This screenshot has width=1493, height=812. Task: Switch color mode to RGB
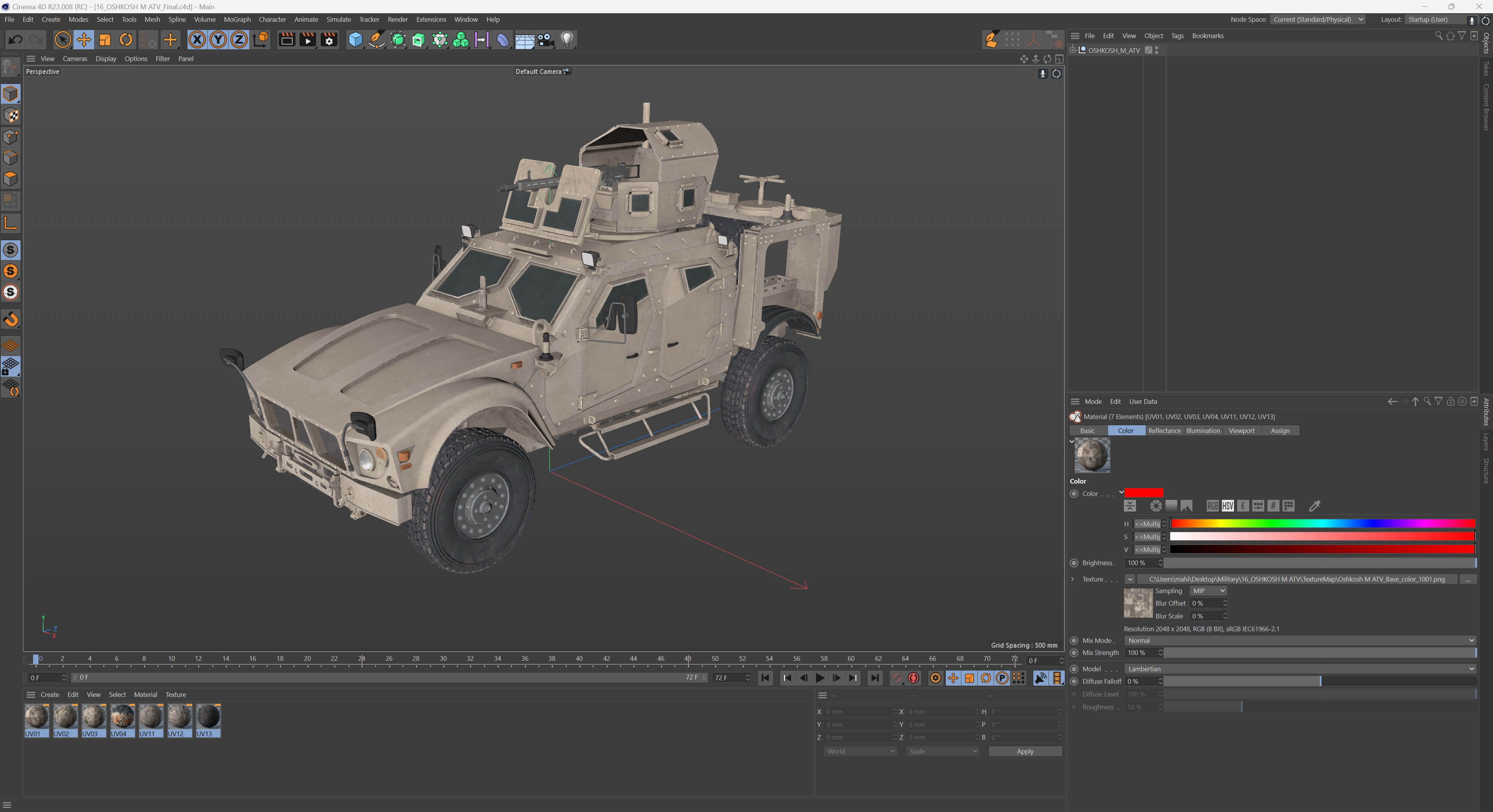[1212, 506]
